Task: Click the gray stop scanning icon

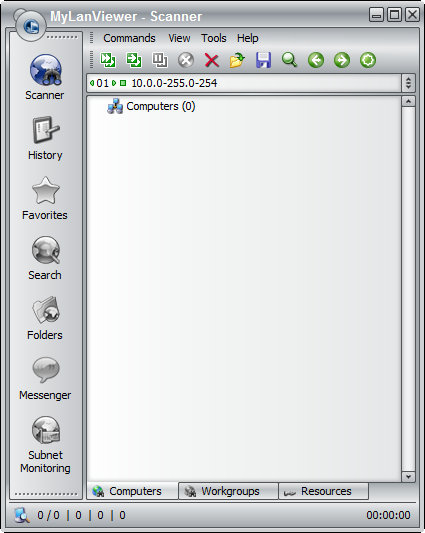Action: click(186, 61)
